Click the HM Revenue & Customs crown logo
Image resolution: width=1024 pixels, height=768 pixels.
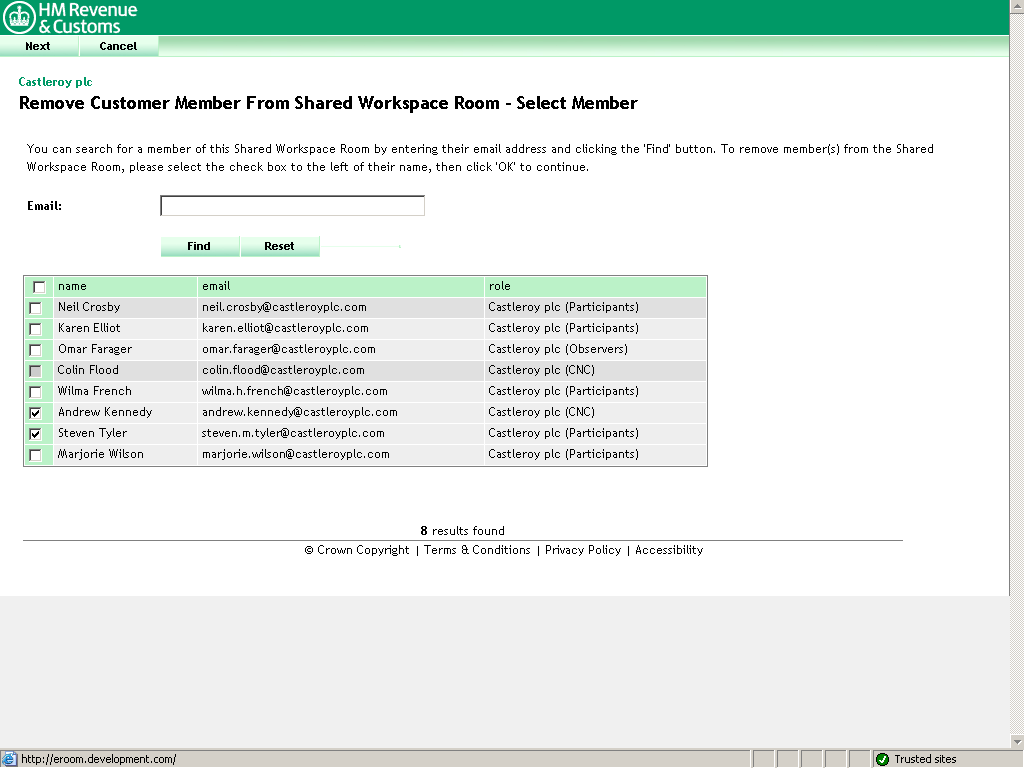click(19, 18)
